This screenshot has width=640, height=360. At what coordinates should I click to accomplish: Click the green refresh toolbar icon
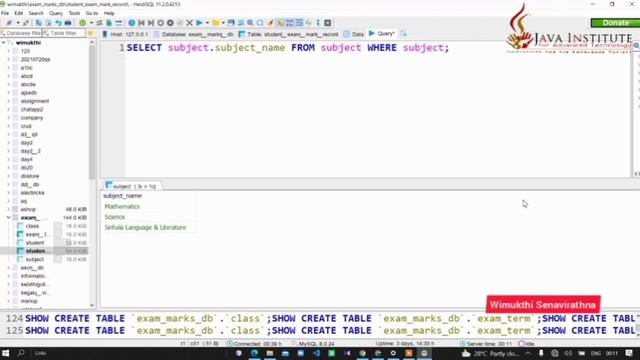pyautogui.click(x=83, y=23)
